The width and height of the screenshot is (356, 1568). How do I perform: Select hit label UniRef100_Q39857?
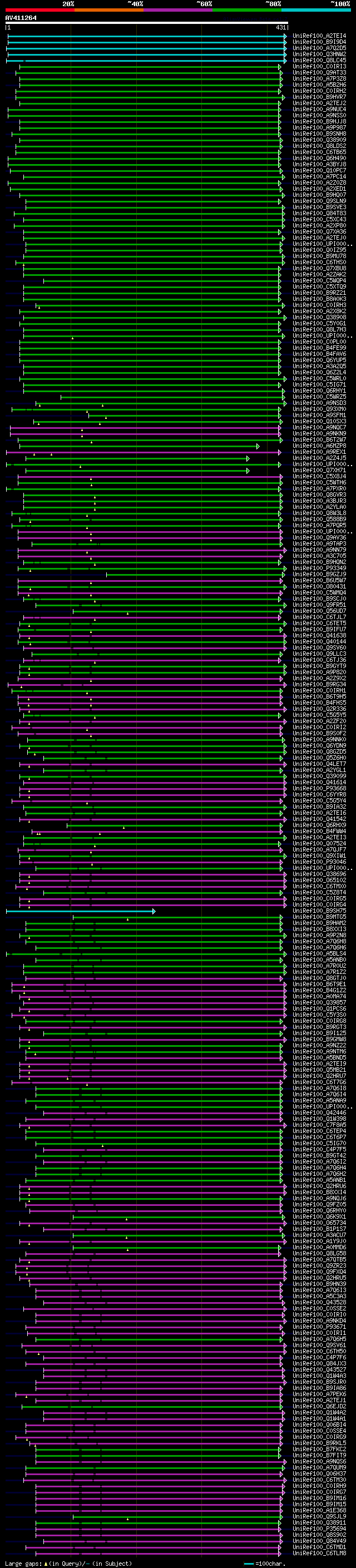pyautogui.click(x=319, y=1002)
